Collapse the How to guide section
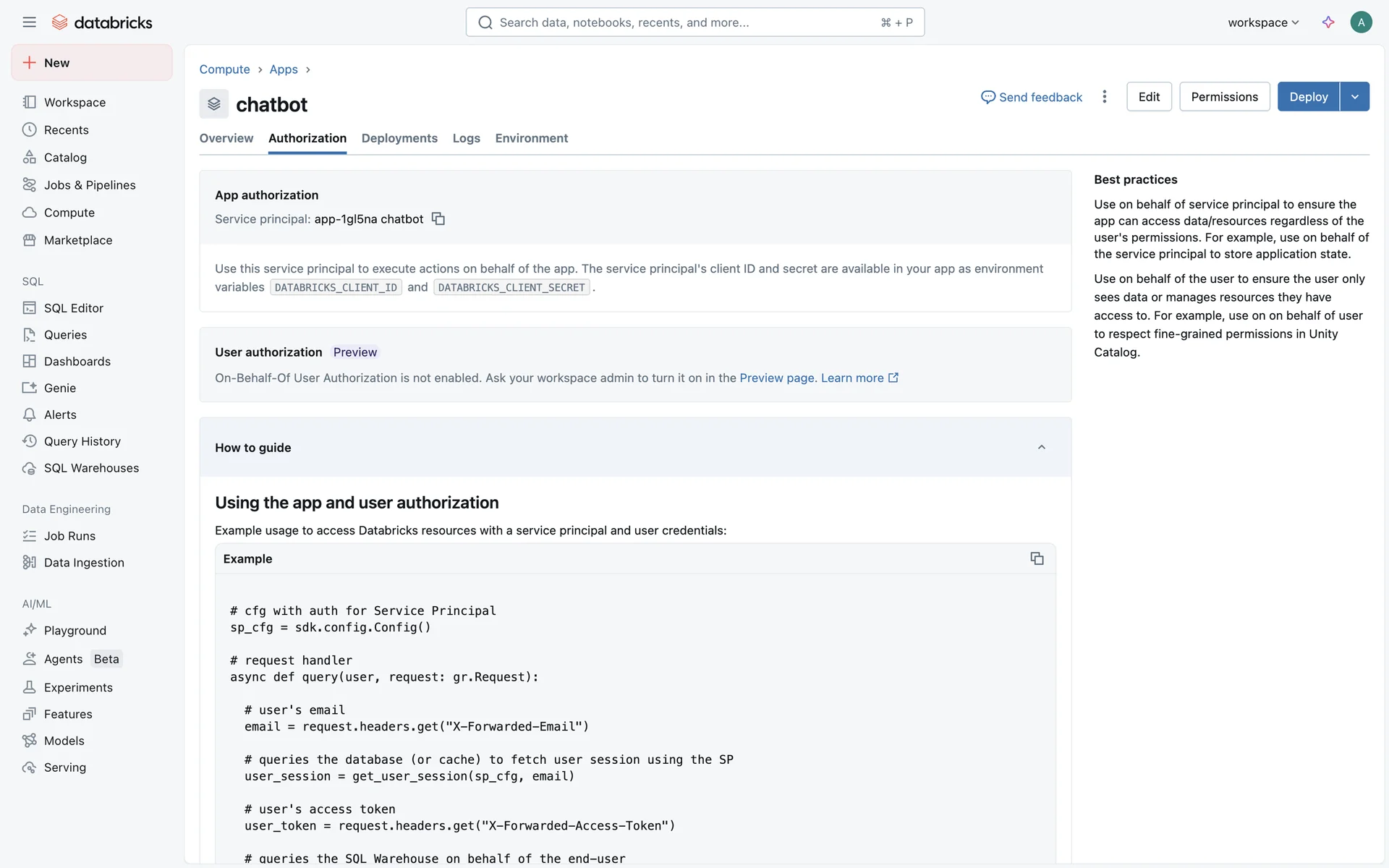The image size is (1389, 868). (x=1041, y=447)
